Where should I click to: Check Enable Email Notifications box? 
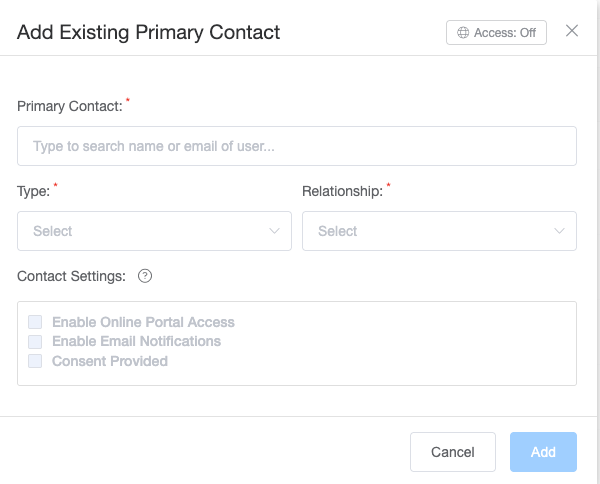(35, 341)
